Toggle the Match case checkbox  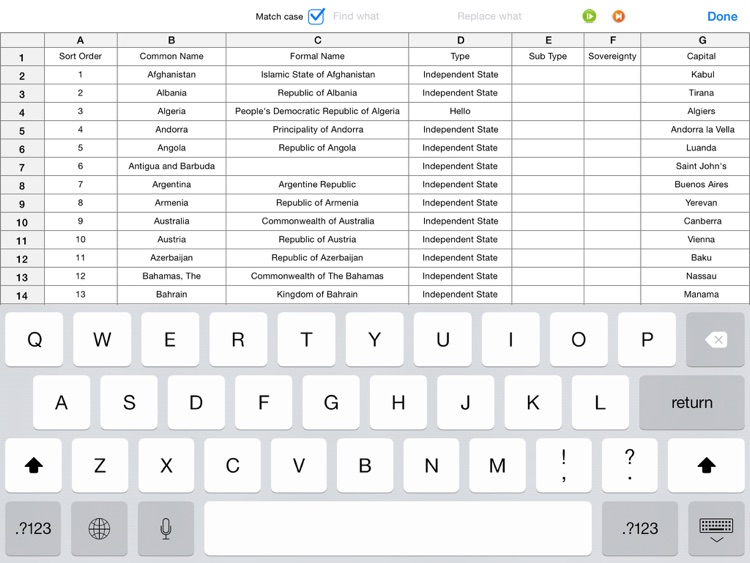(x=316, y=16)
